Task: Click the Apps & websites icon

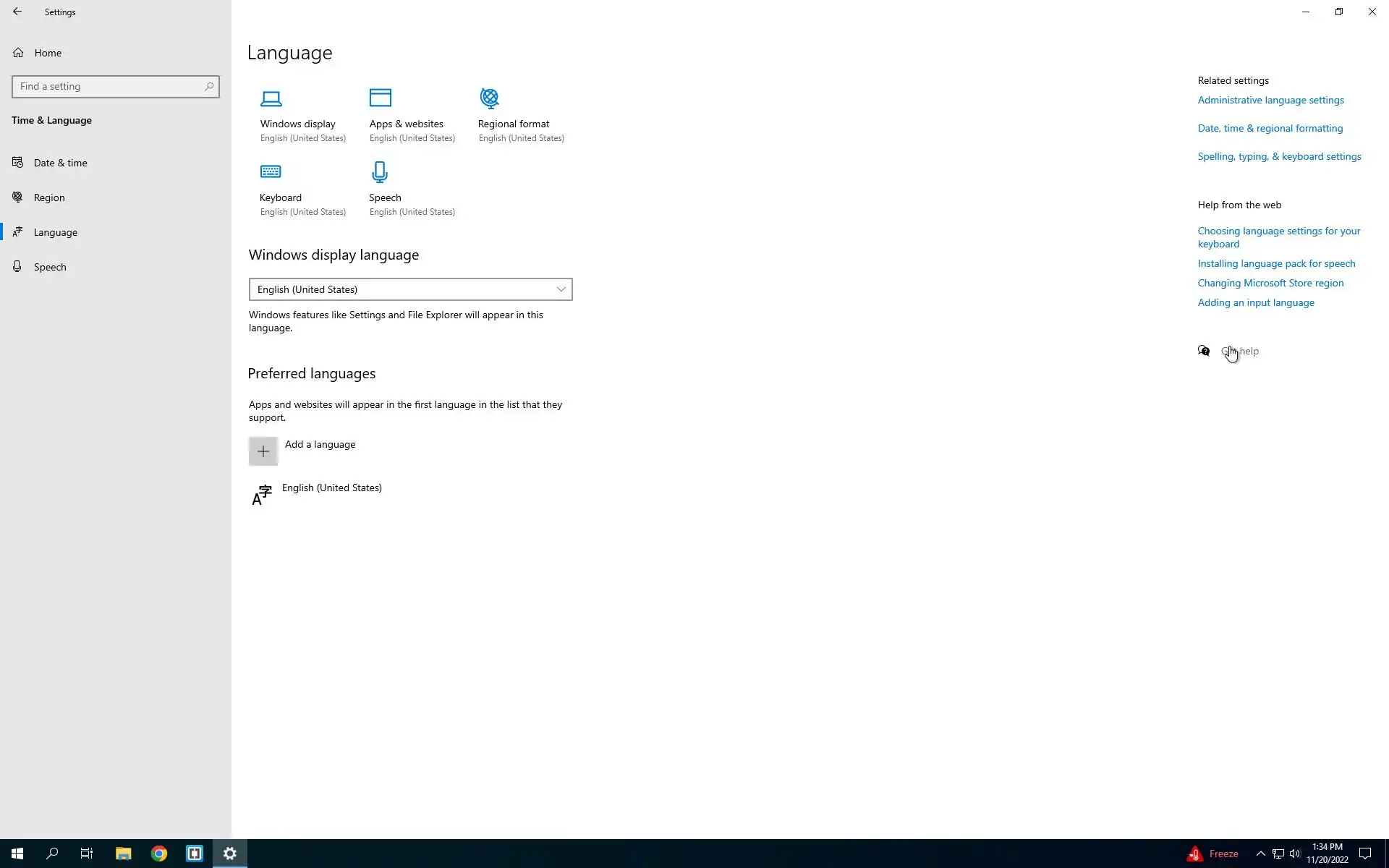Action: tap(381, 98)
